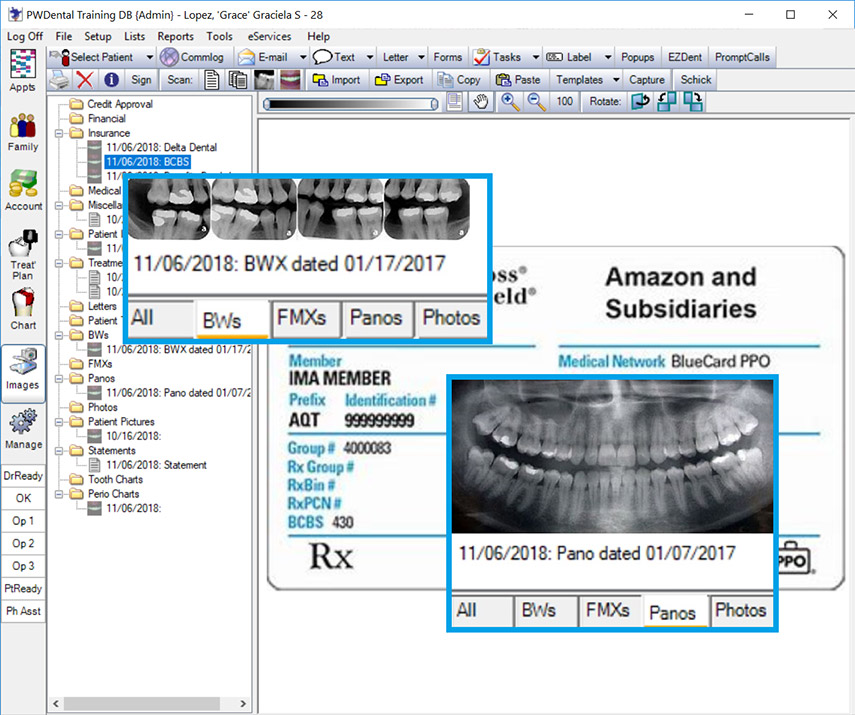Zoom in with the plus magnifier
The height and width of the screenshot is (715, 855).
coord(510,102)
